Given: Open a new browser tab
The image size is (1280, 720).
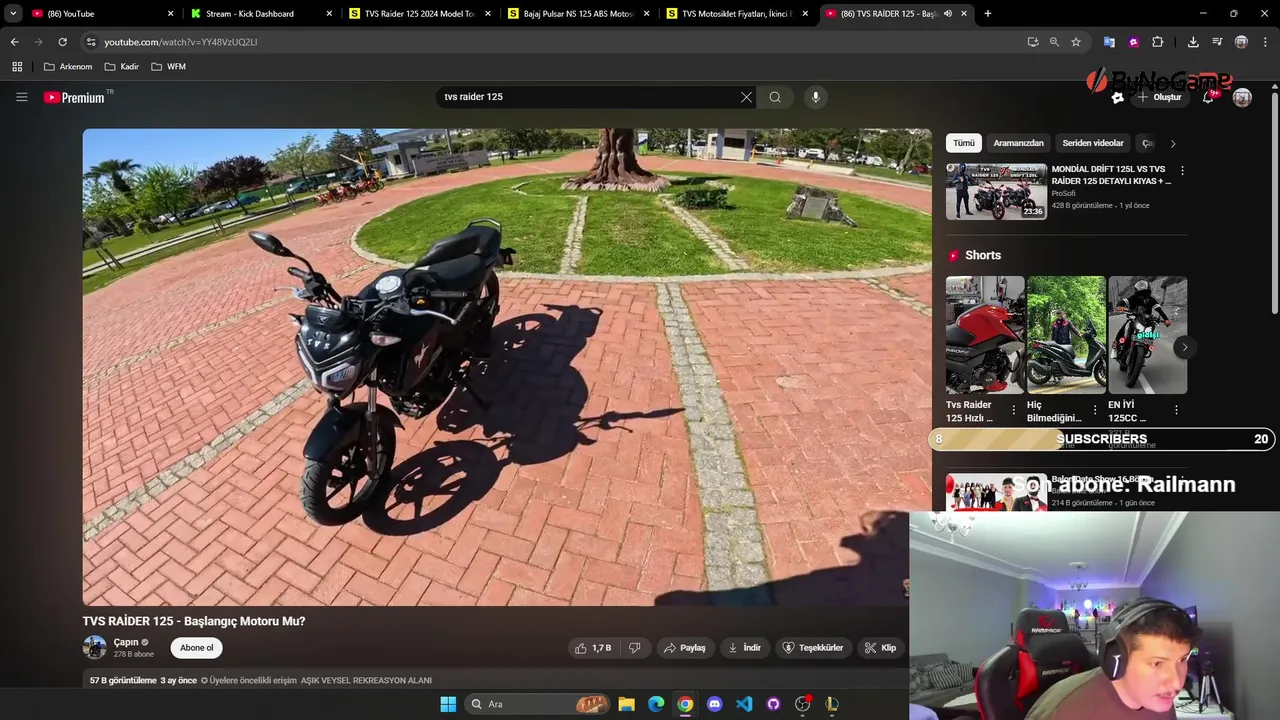Looking at the screenshot, I should 988,14.
